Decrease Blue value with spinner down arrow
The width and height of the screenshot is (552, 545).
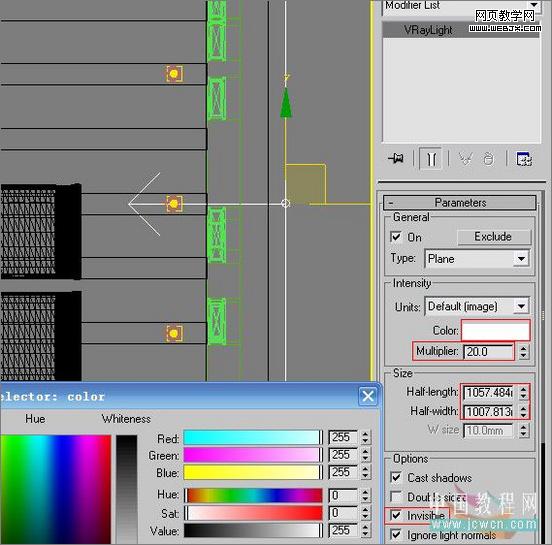365,476
